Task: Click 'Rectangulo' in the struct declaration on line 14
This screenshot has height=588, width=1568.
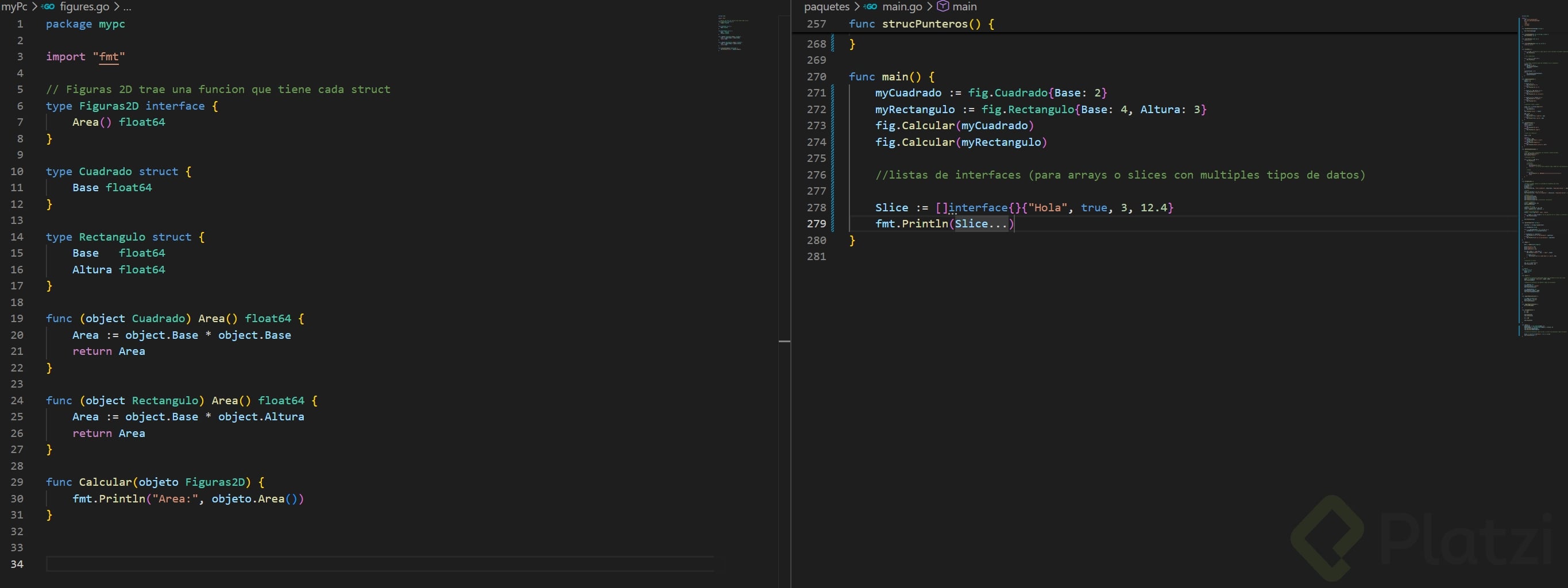Action: (x=112, y=237)
